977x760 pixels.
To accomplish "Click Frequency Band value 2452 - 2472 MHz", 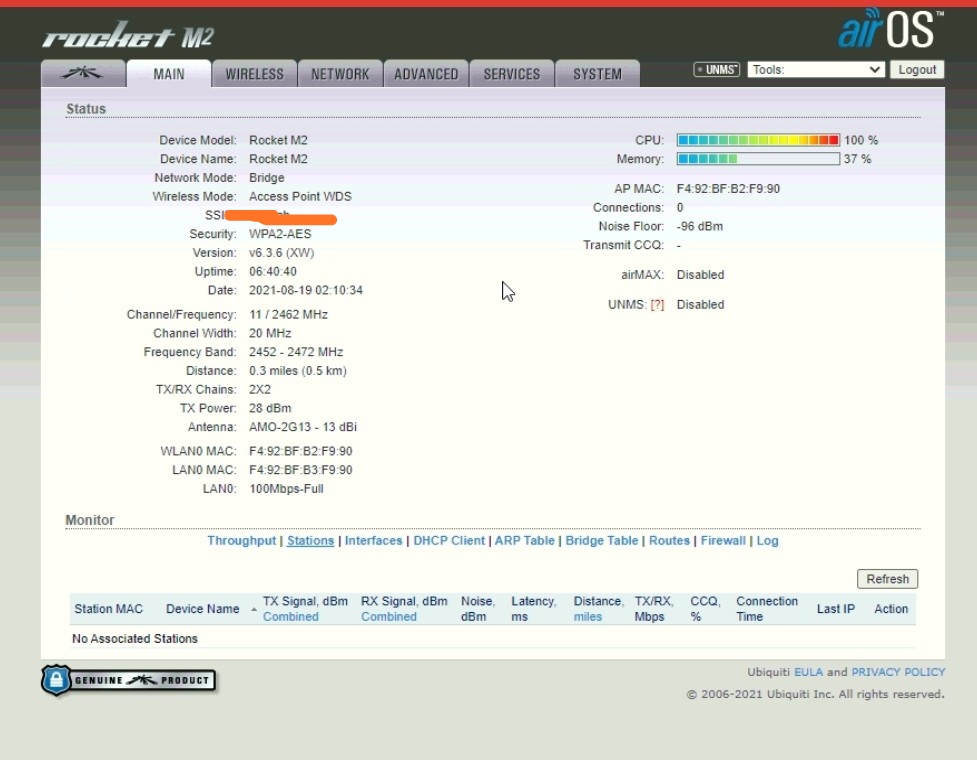I will [x=296, y=352].
